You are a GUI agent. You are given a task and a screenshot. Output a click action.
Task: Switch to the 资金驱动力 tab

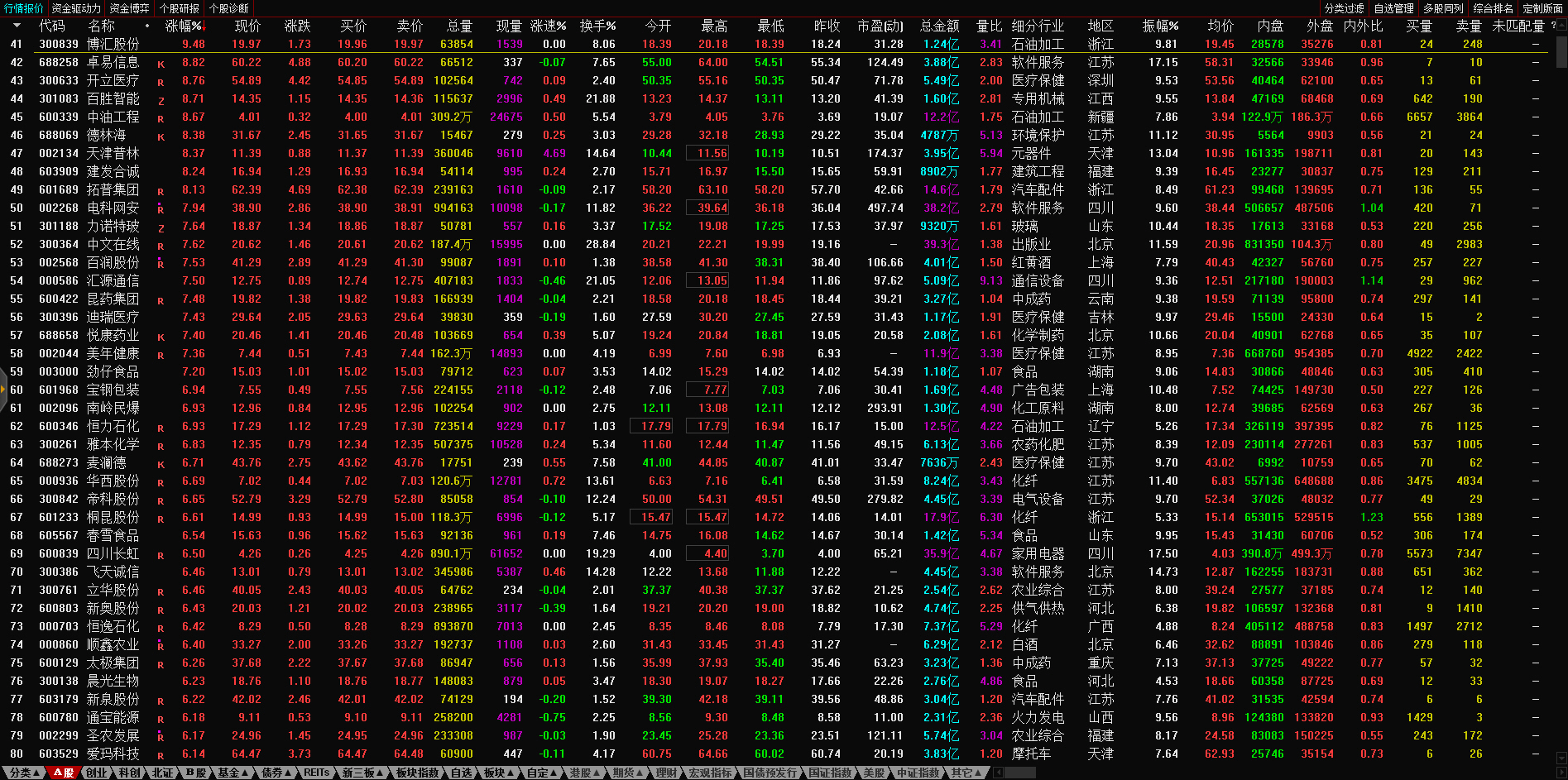tap(76, 8)
